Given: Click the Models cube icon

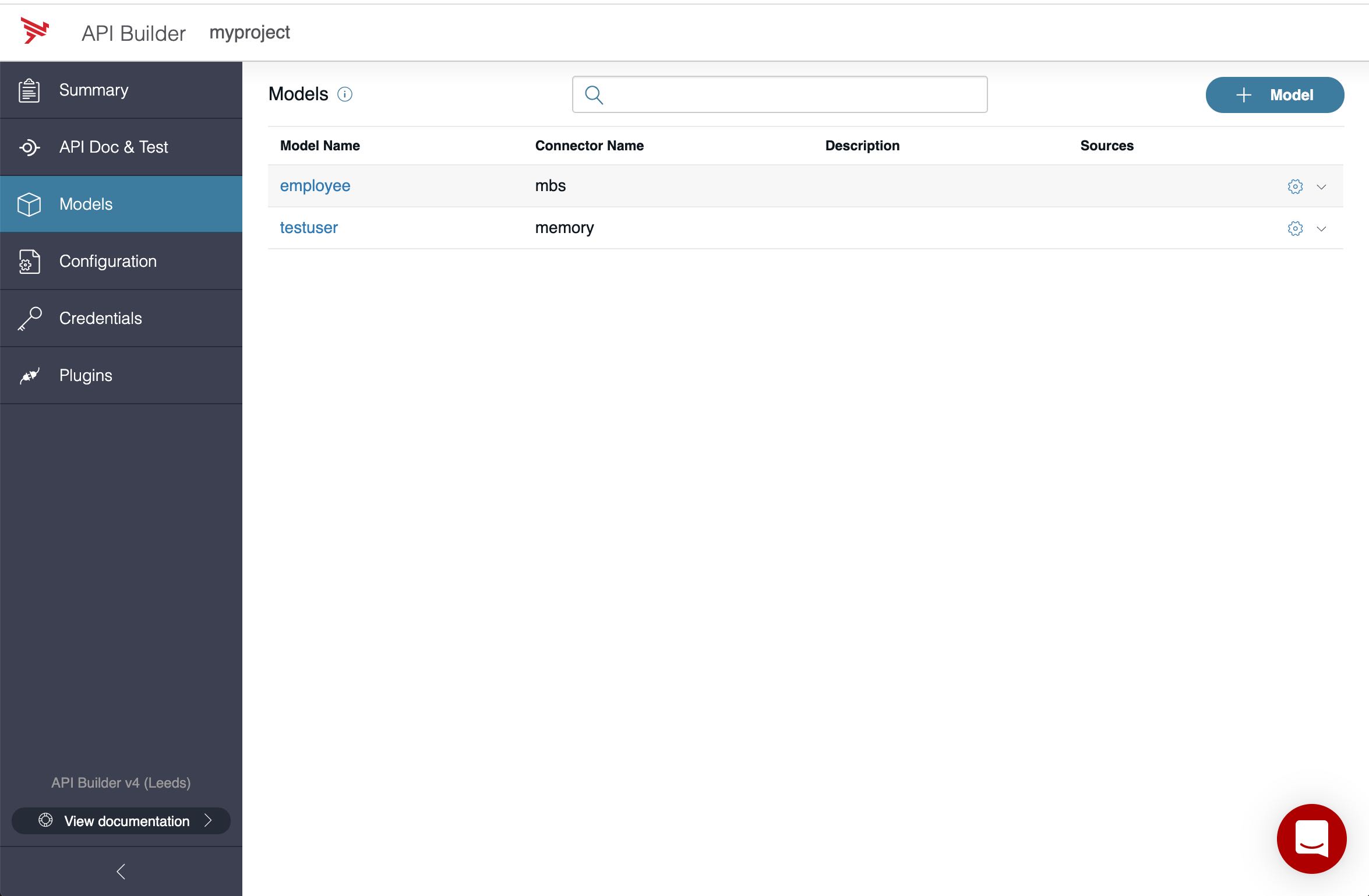Looking at the screenshot, I should click(x=29, y=204).
